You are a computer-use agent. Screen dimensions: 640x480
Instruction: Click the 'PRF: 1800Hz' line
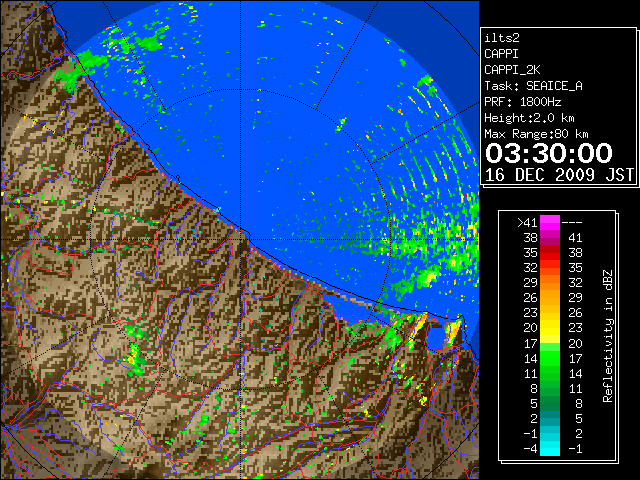coord(522,102)
